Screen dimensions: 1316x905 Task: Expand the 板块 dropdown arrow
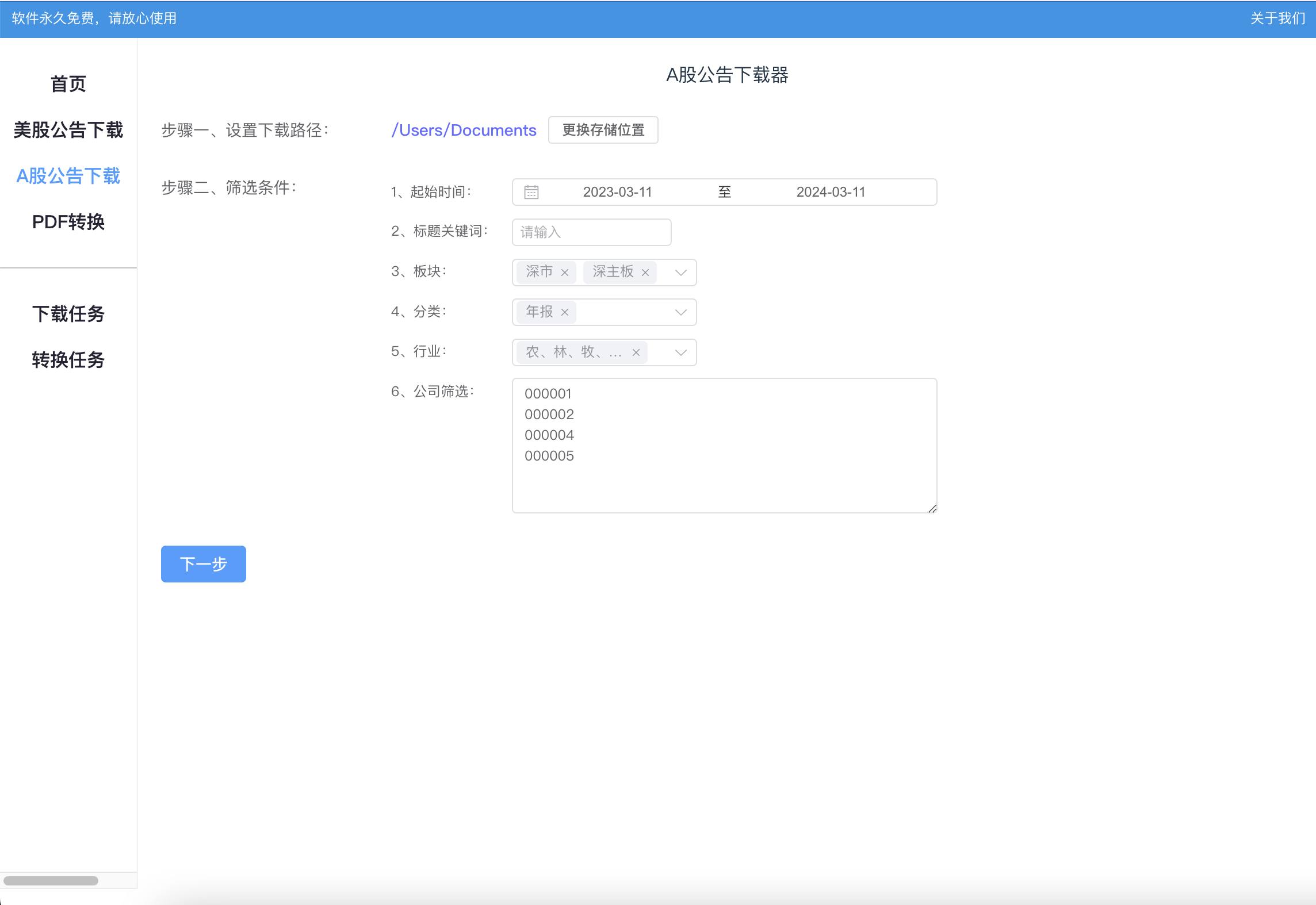tap(681, 273)
